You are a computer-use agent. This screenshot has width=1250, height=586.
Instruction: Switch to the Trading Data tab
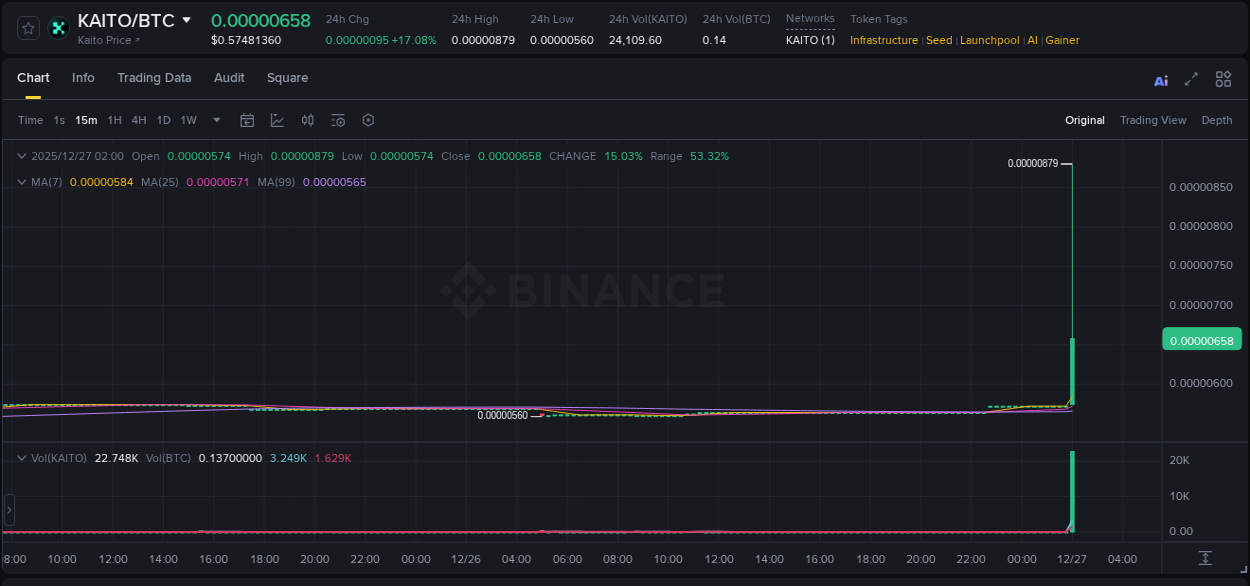(154, 78)
